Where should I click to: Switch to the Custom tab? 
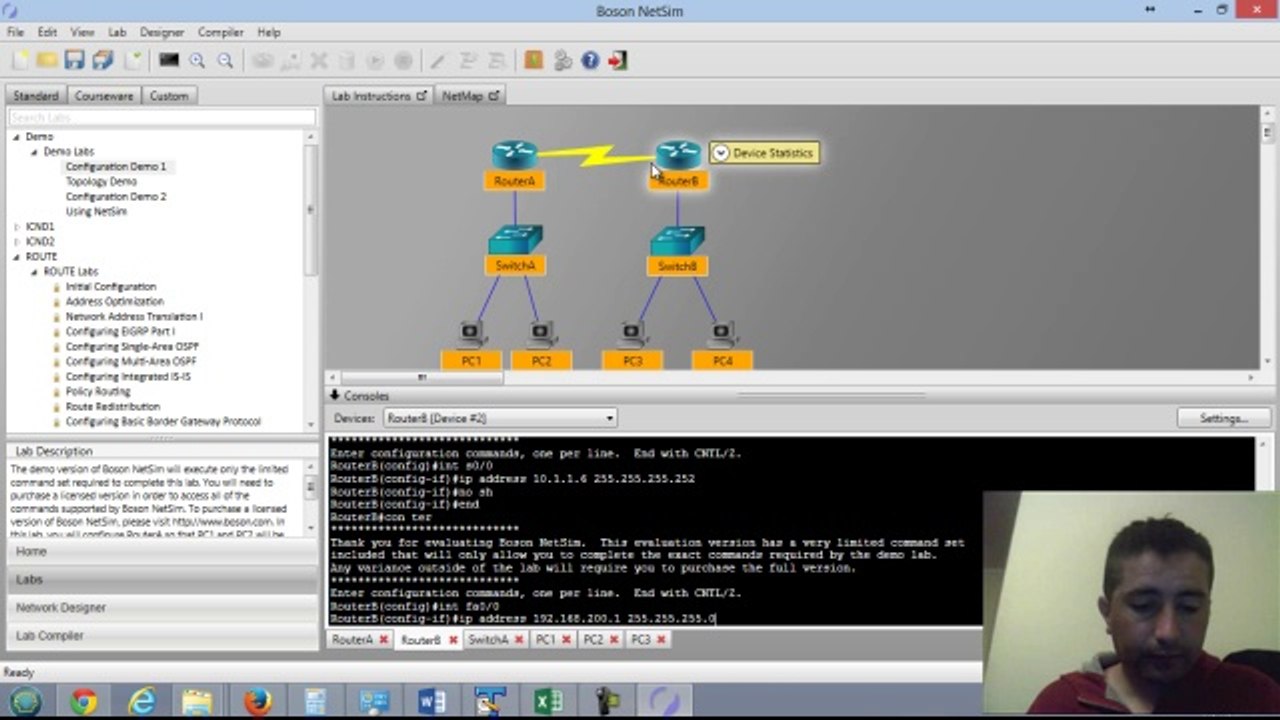(x=169, y=96)
